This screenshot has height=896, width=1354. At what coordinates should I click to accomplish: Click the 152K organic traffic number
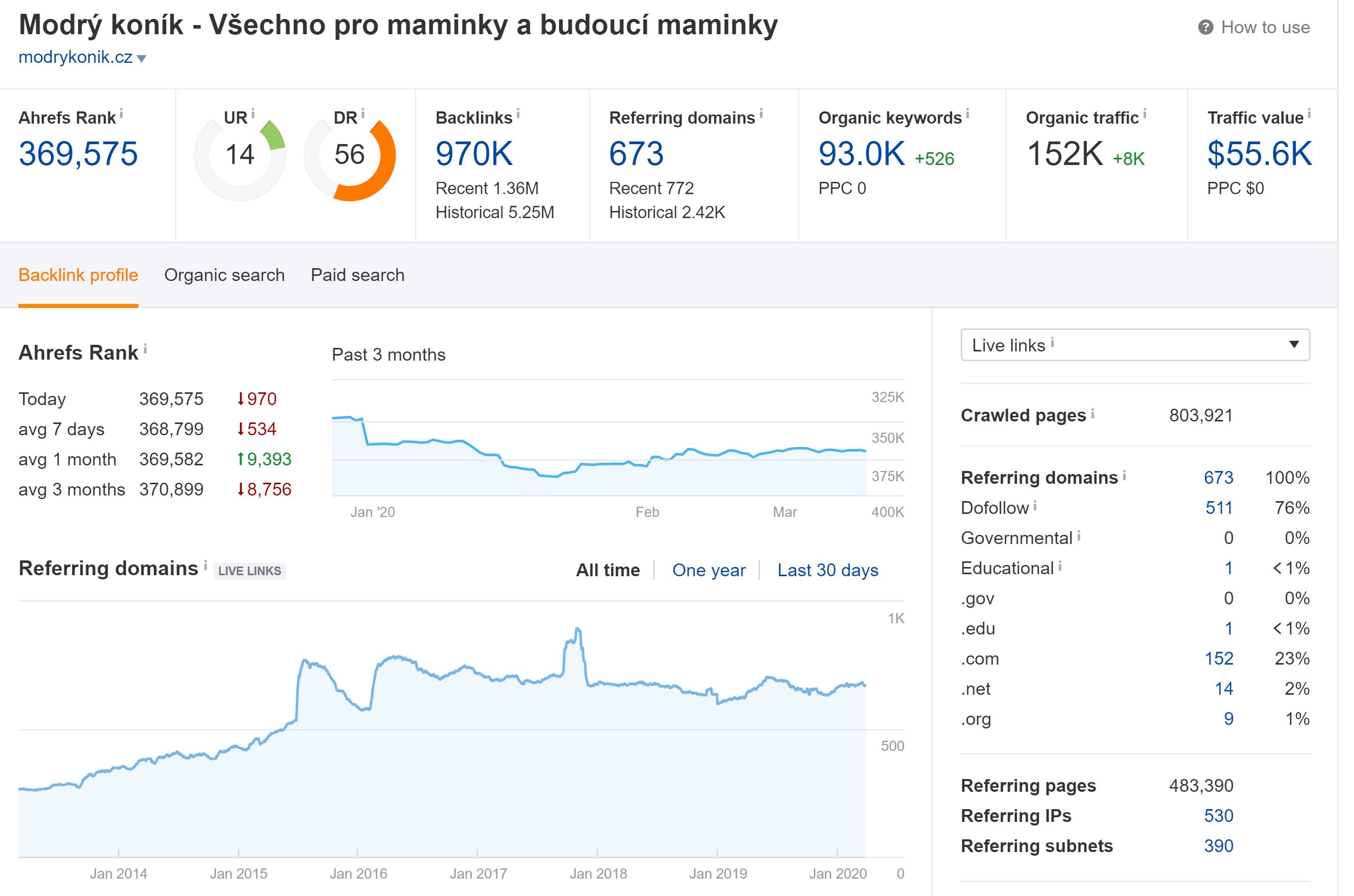click(1065, 154)
